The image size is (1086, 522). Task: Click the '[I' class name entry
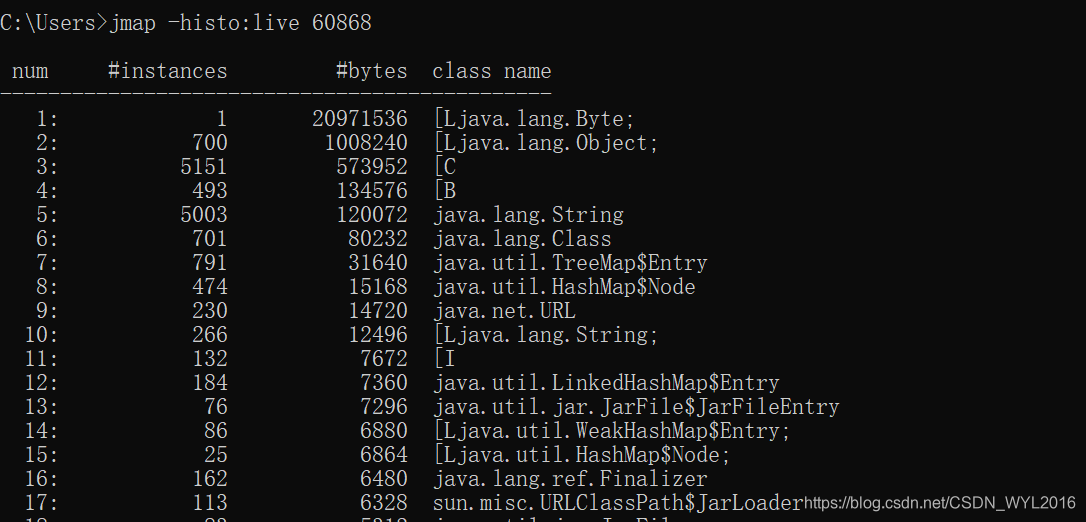[445, 359]
